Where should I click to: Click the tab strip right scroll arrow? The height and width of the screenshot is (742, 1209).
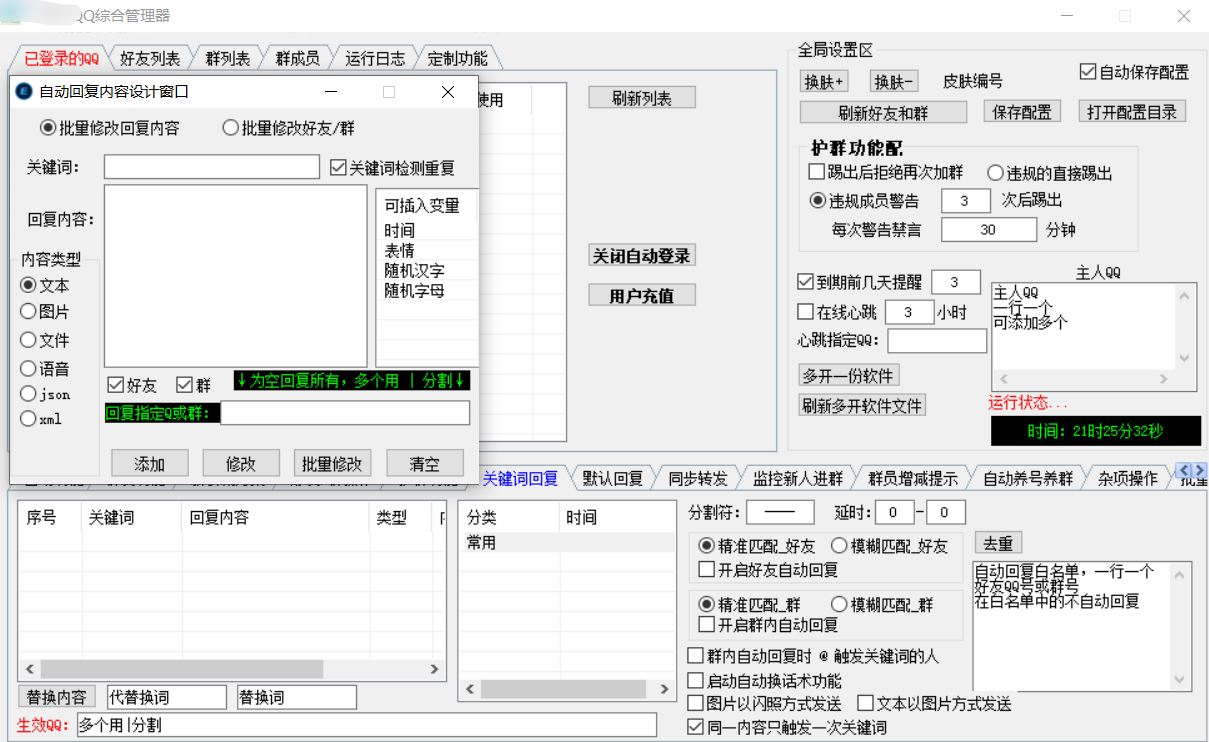1199,470
